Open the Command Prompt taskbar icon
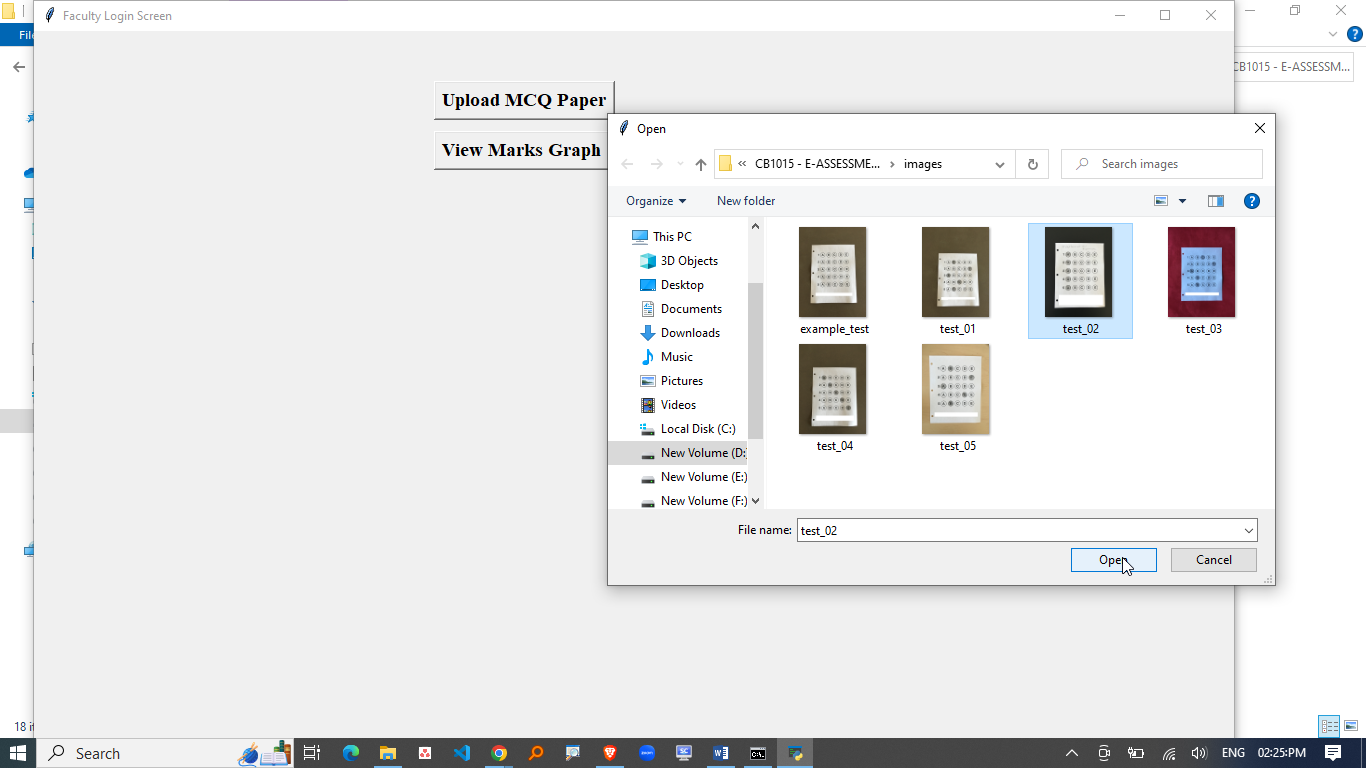This screenshot has height=768, width=1366. [x=758, y=753]
